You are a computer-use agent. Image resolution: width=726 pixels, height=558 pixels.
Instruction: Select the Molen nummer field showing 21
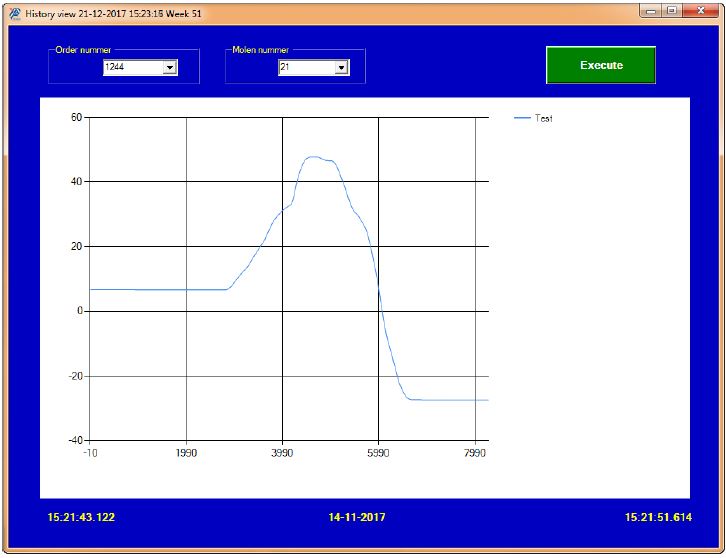313,67
